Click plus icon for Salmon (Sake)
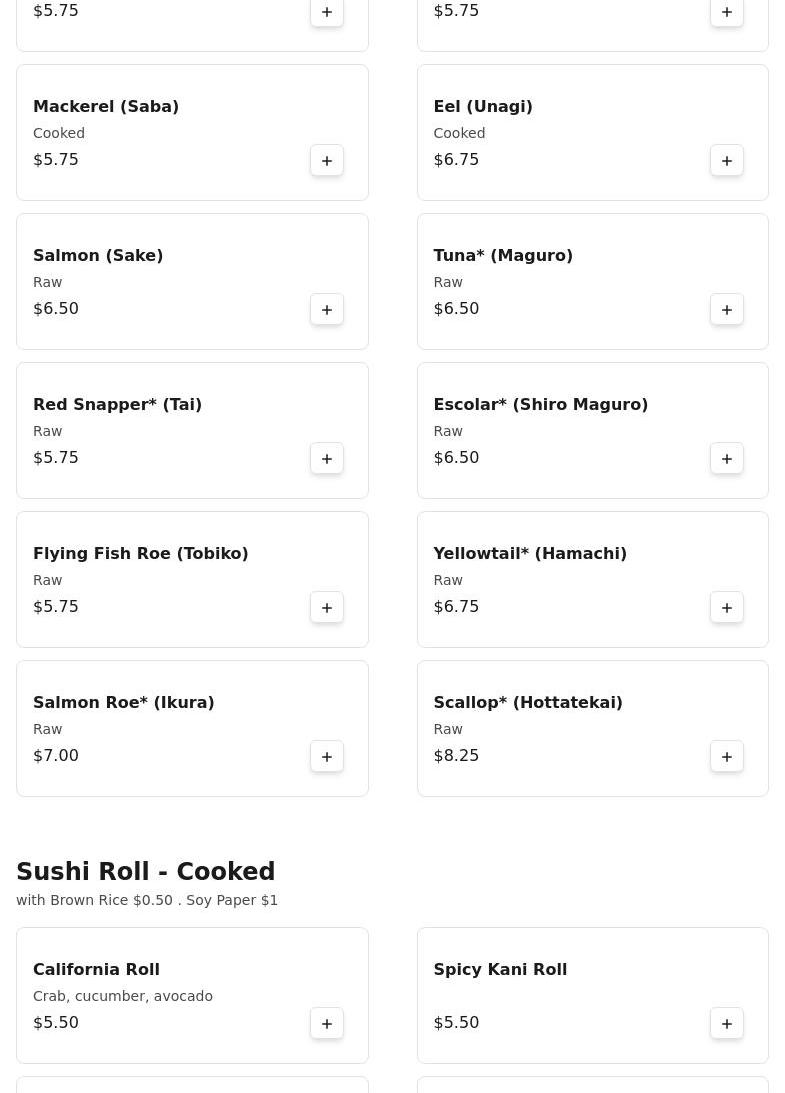This screenshot has height=1093, width=785. point(327,309)
